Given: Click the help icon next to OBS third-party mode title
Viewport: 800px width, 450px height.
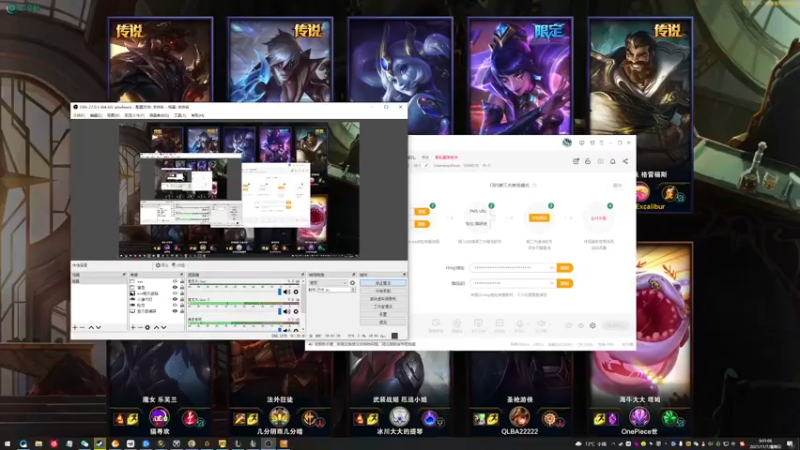Looking at the screenshot, I should [x=534, y=186].
